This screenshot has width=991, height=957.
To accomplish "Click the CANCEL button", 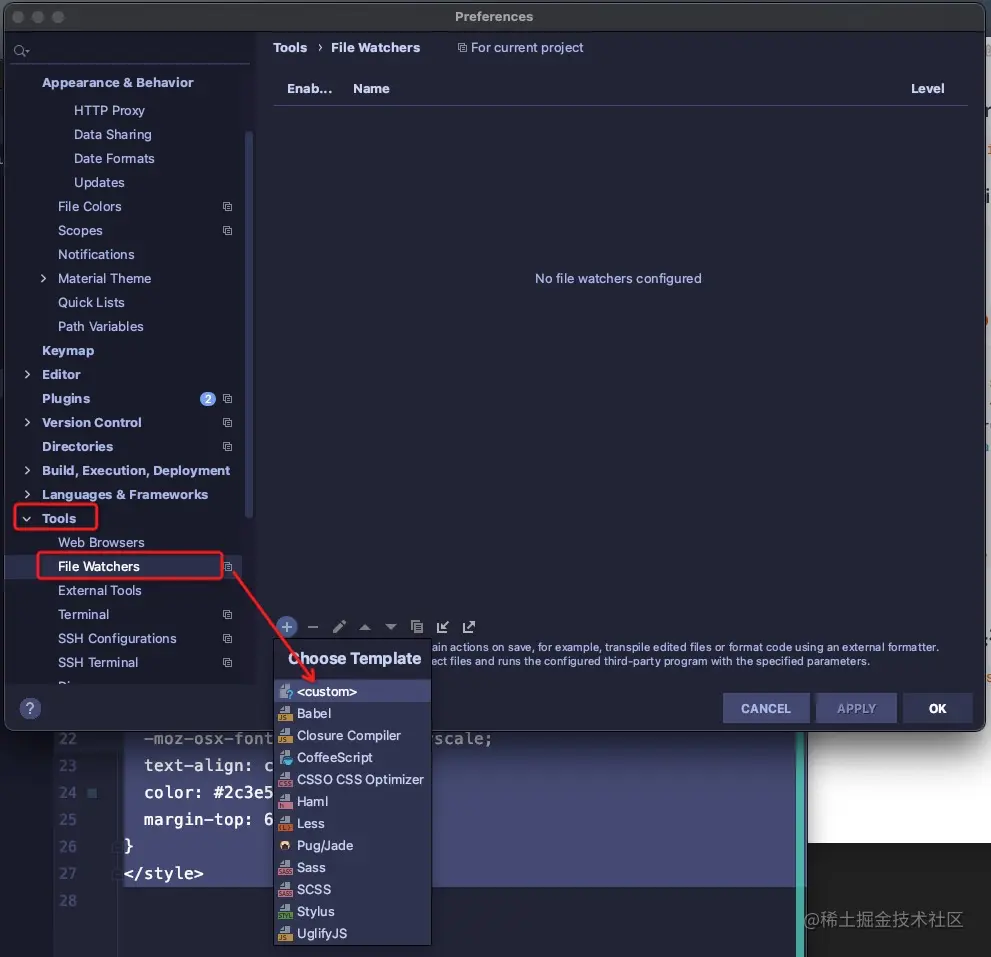I will (x=765, y=708).
